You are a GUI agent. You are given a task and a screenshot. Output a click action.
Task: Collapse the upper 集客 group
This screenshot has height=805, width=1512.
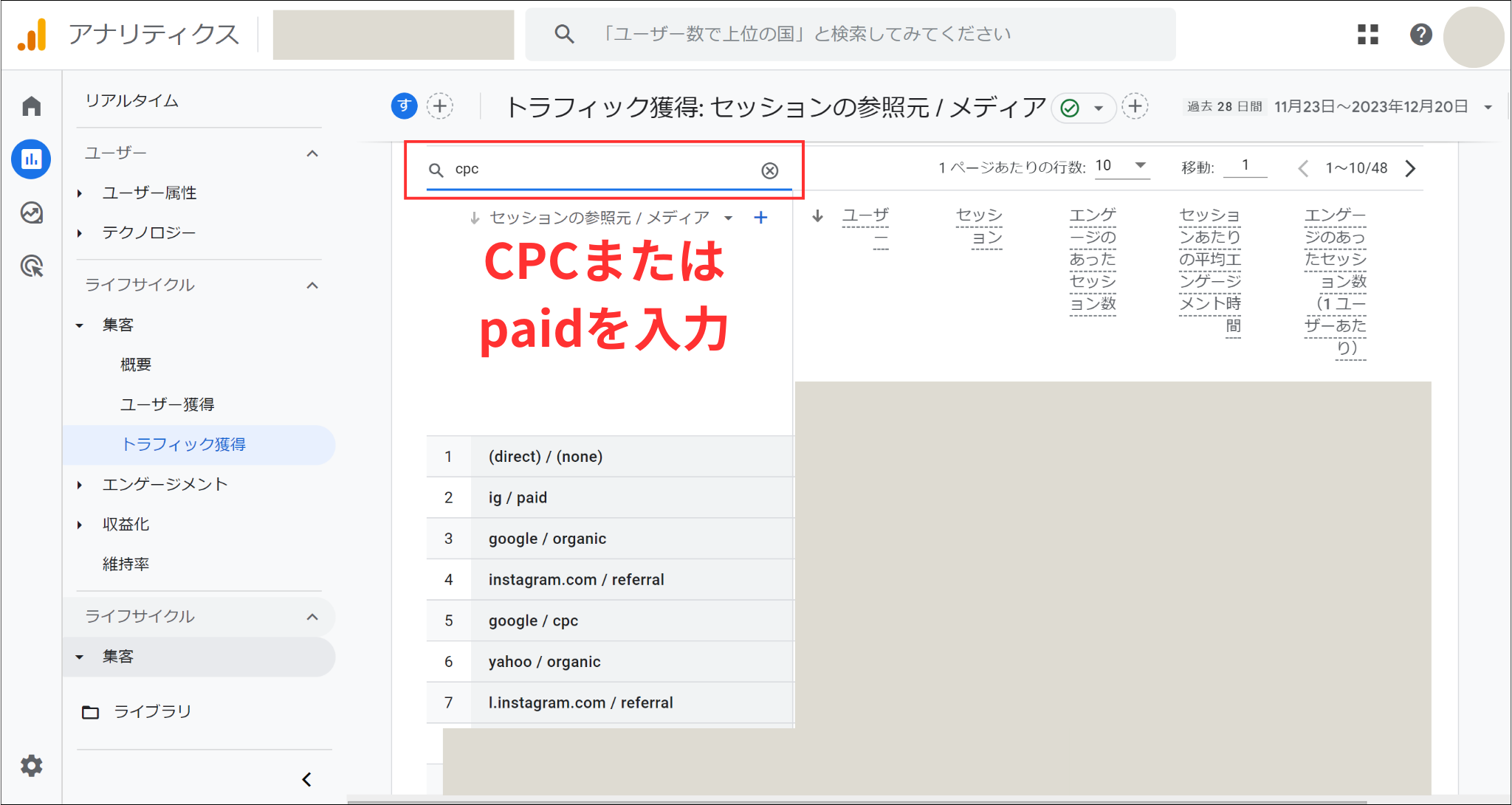coord(80,325)
